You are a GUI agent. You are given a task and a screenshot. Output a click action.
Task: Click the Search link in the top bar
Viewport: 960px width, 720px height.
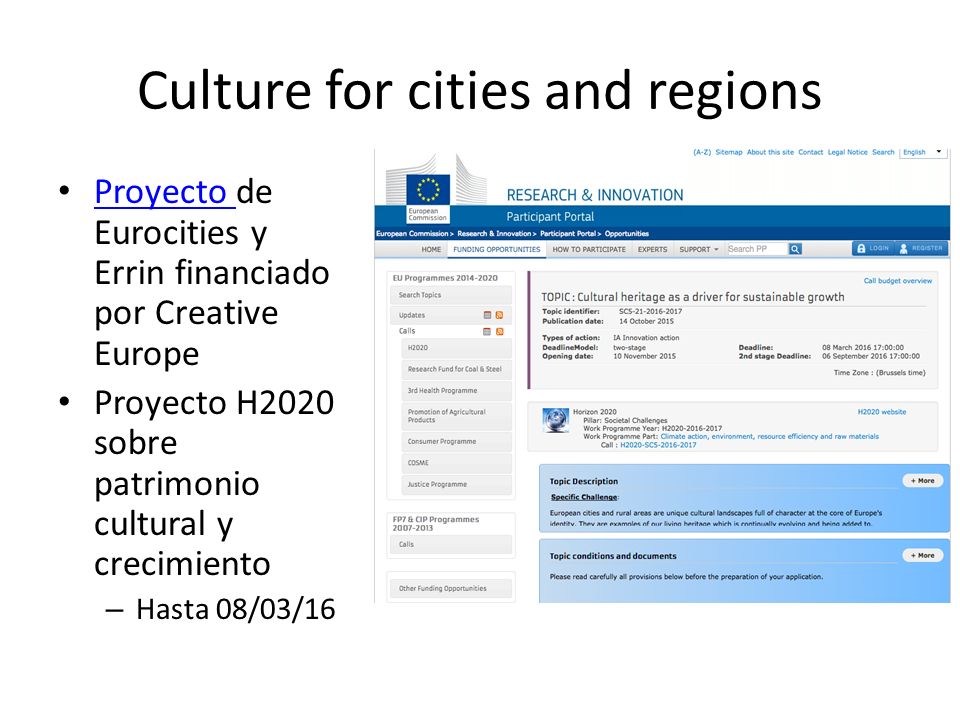point(883,152)
